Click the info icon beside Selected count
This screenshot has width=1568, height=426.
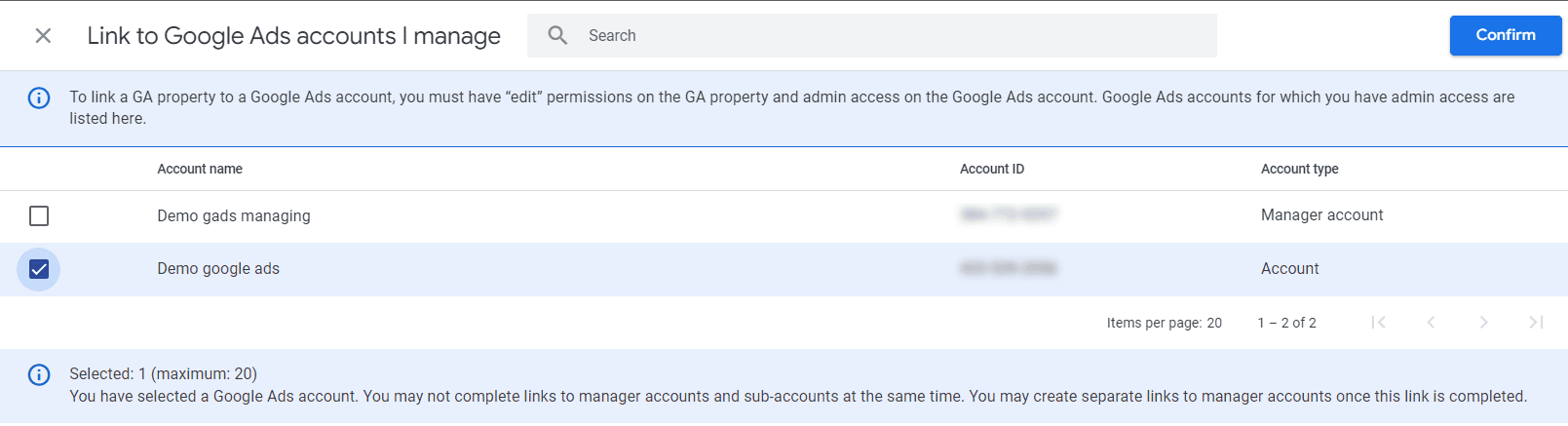[39, 374]
